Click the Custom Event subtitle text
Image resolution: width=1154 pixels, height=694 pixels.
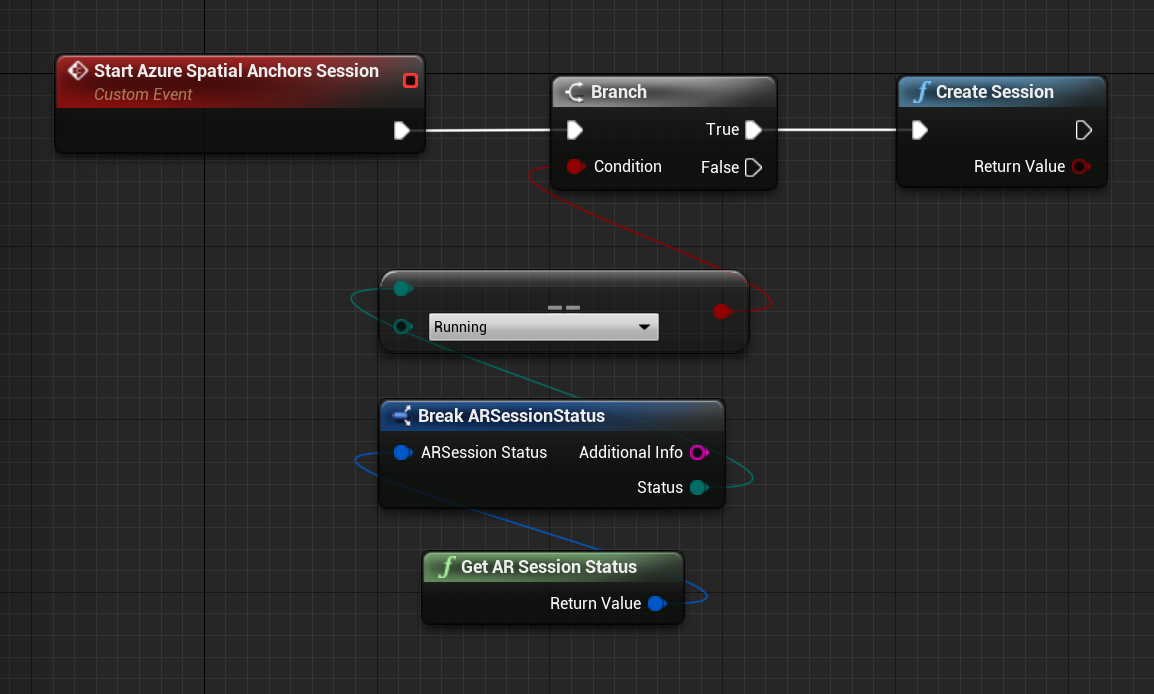[x=143, y=94]
